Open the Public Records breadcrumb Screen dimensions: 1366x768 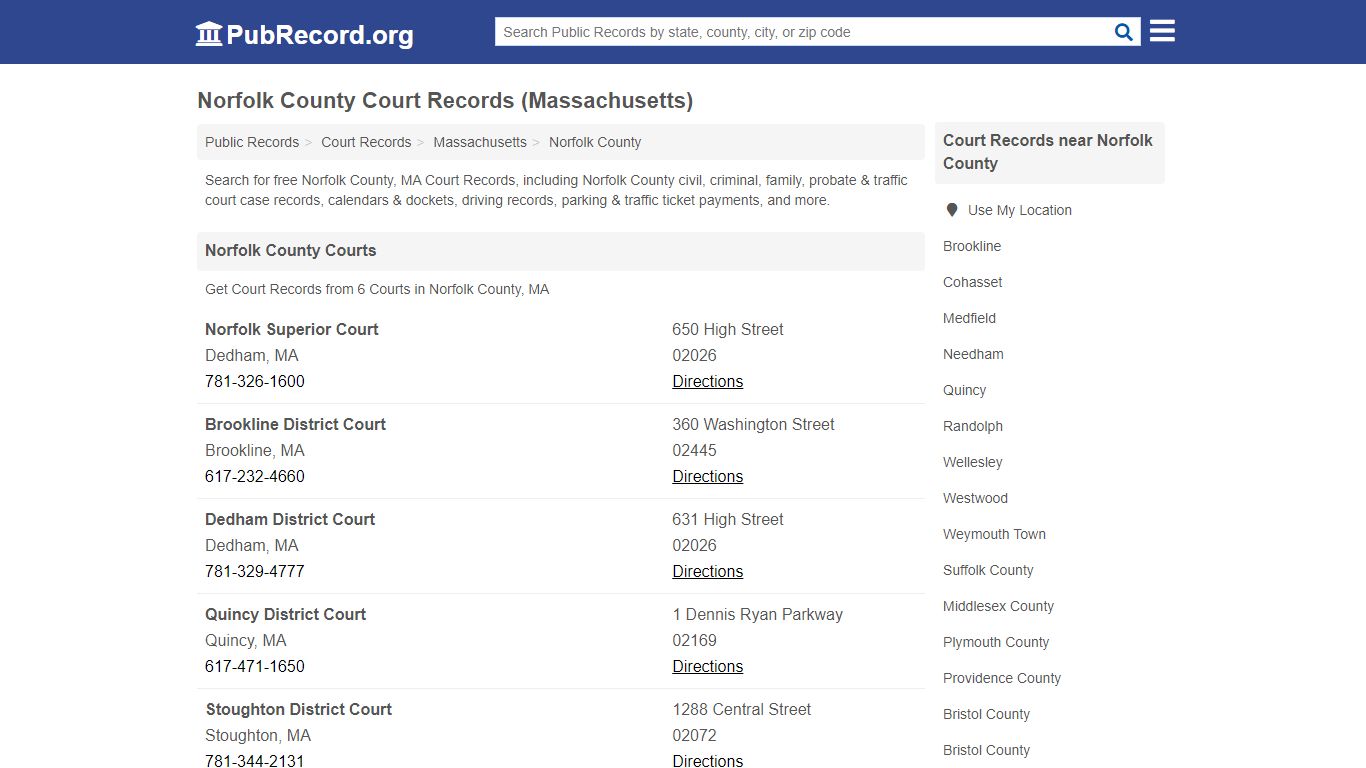[252, 142]
